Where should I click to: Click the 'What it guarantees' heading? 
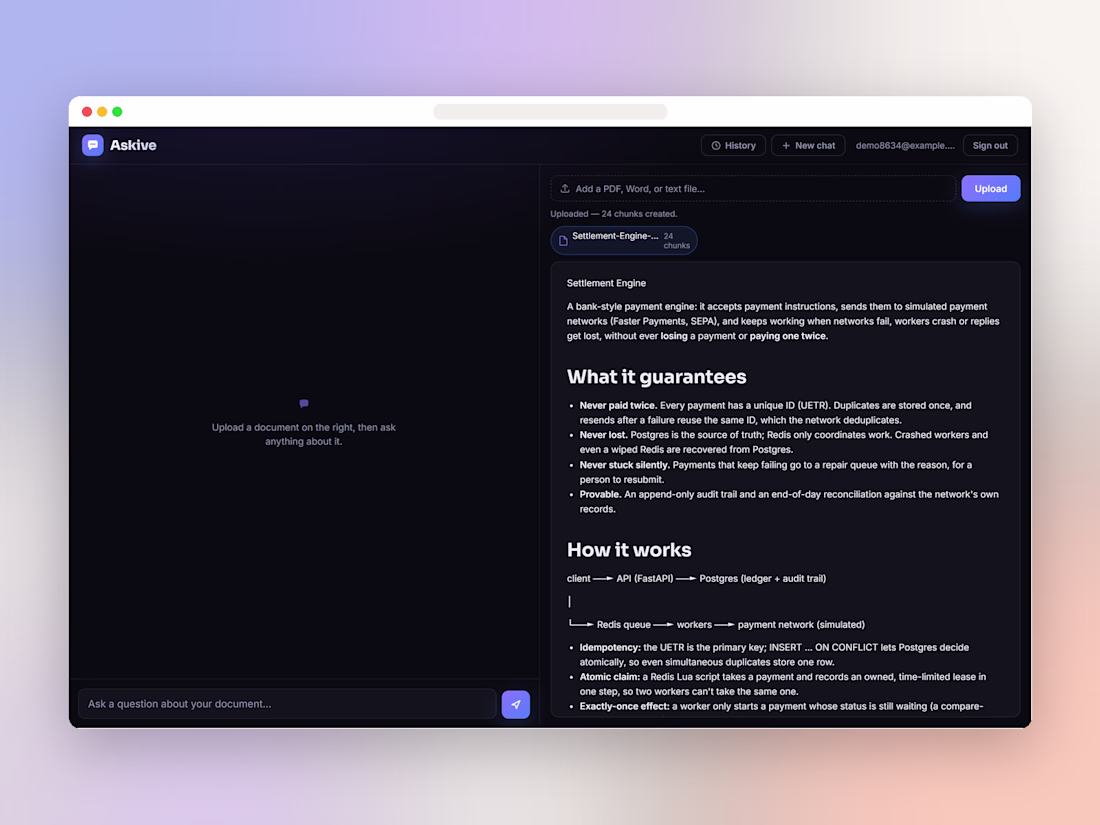coord(657,377)
